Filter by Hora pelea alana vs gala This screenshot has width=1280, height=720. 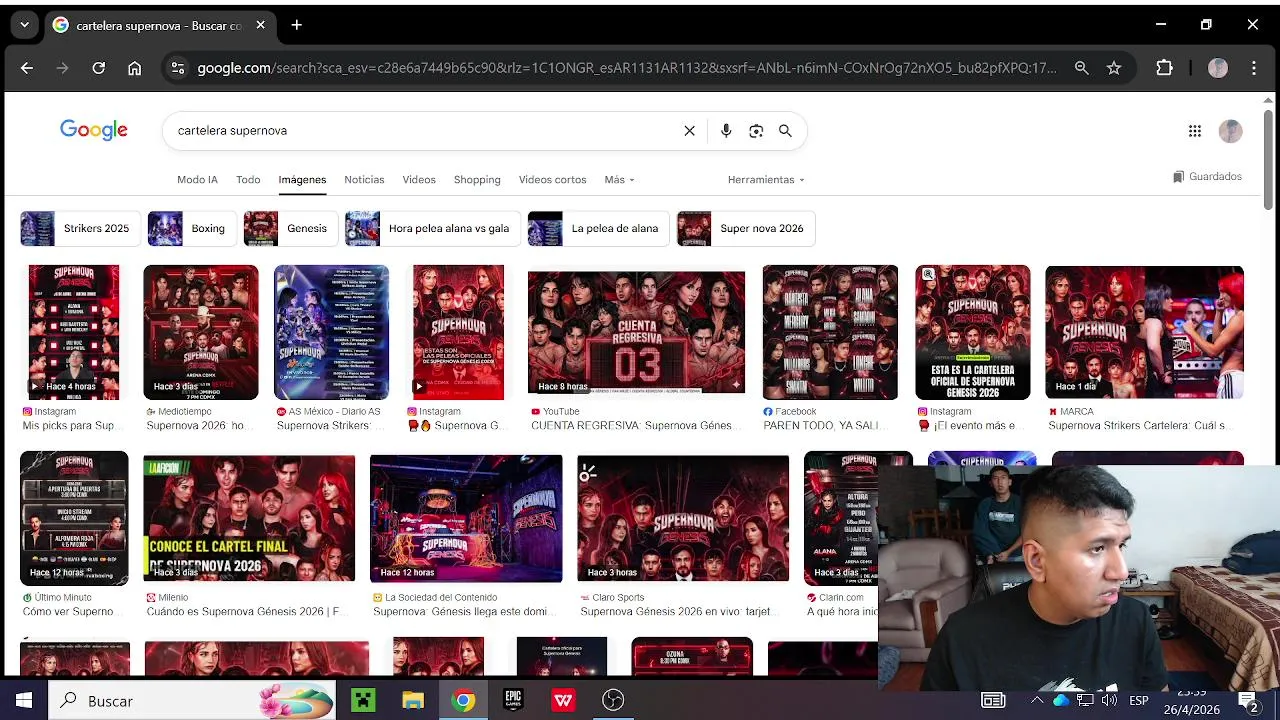[x=432, y=228]
